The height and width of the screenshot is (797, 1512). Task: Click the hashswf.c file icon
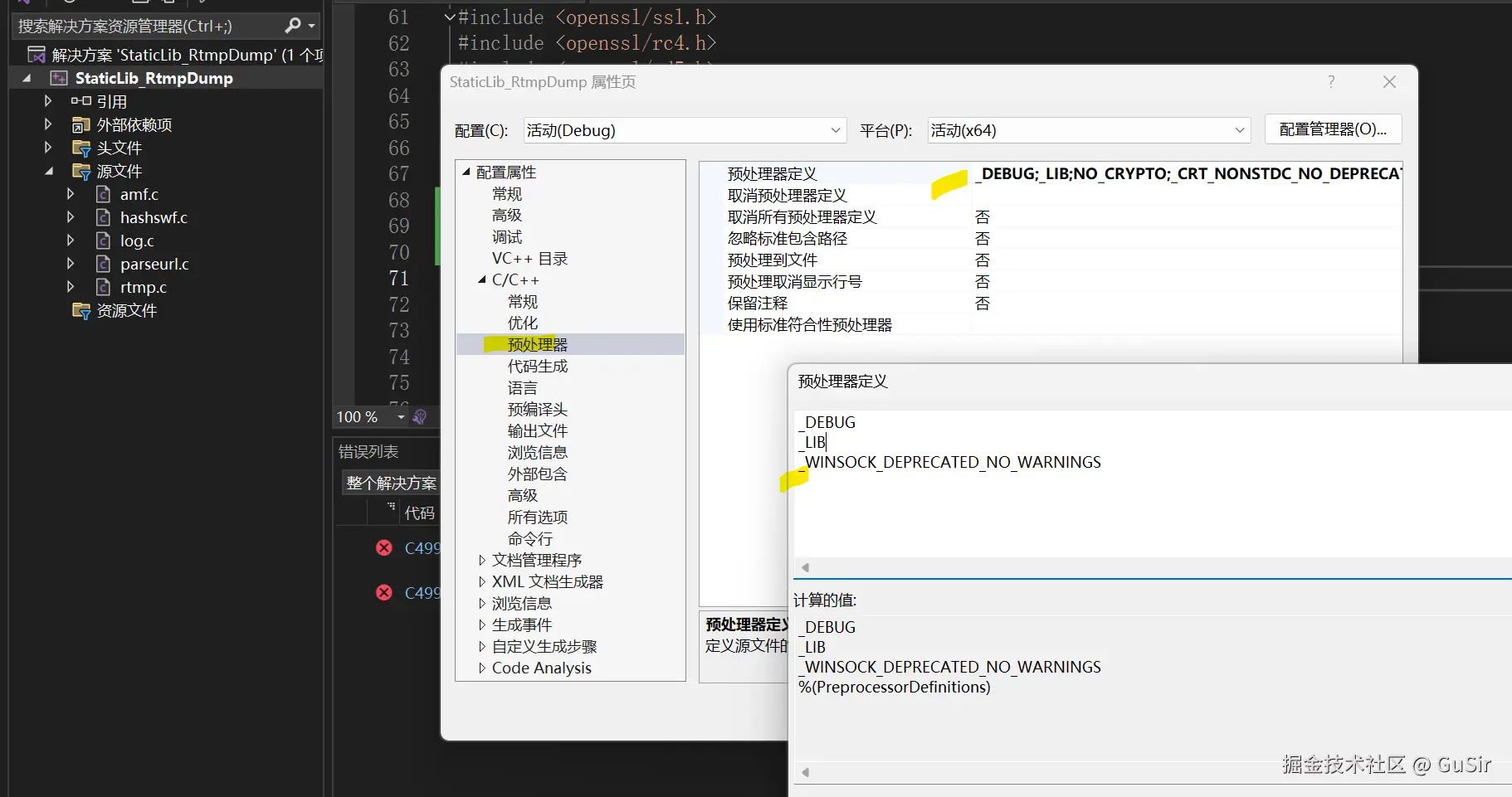pyautogui.click(x=104, y=217)
